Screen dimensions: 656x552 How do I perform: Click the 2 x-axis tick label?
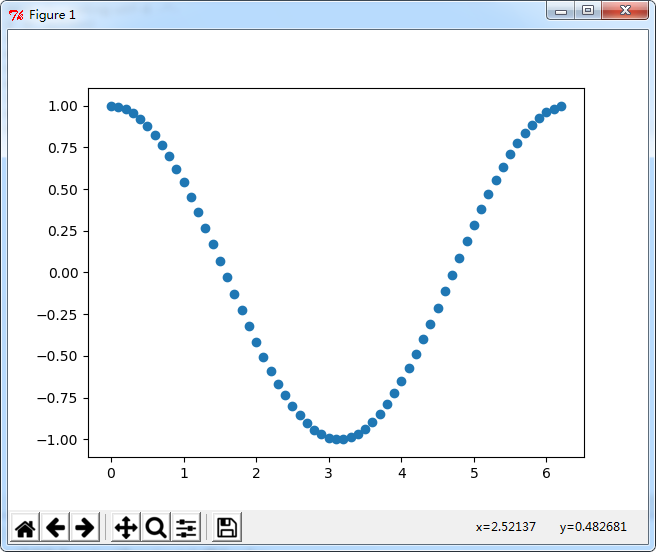pos(256,473)
